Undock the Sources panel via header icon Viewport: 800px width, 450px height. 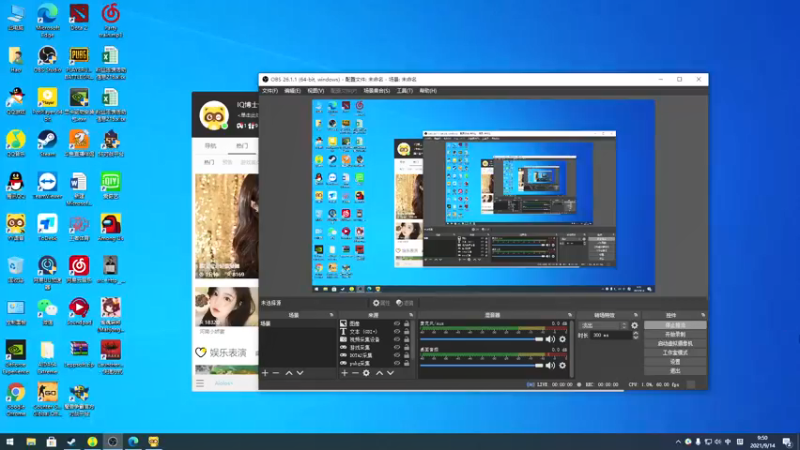tap(411, 315)
